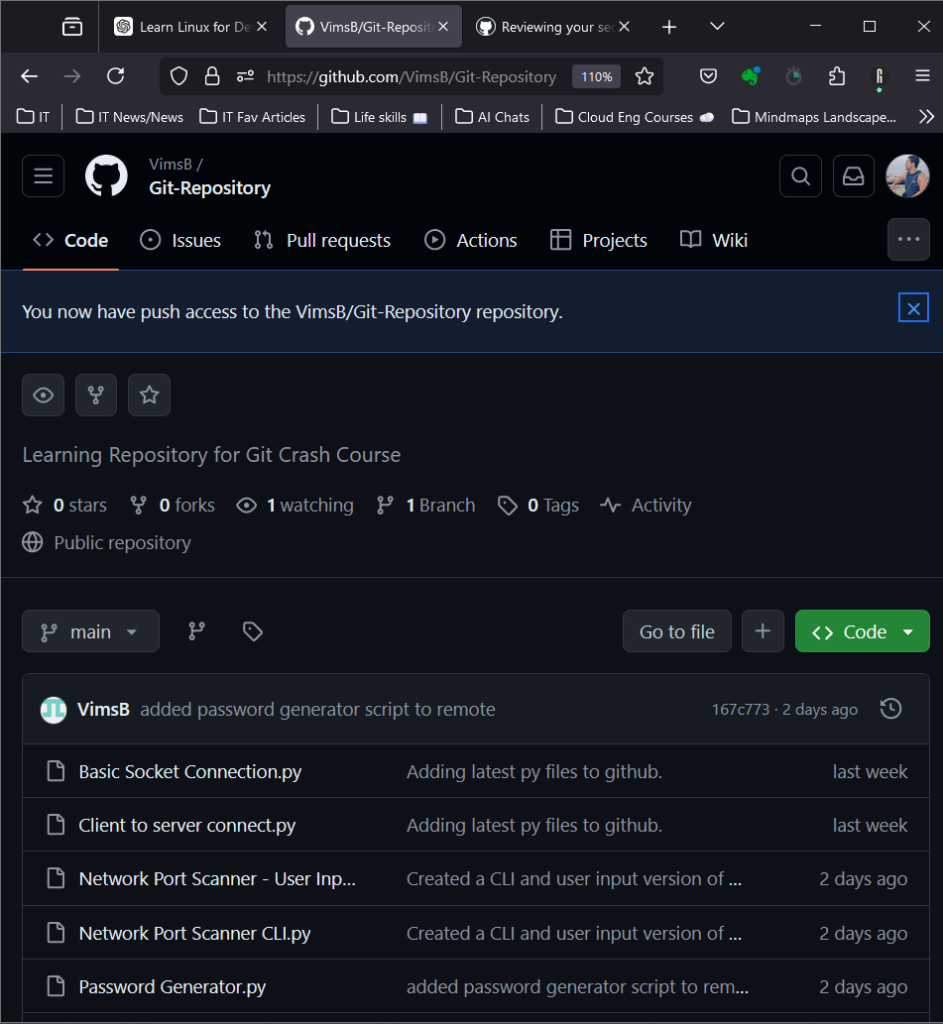Viewport: 943px width, 1024px height.
Task: Toggle watching with the eye button
Action: tap(43, 395)
